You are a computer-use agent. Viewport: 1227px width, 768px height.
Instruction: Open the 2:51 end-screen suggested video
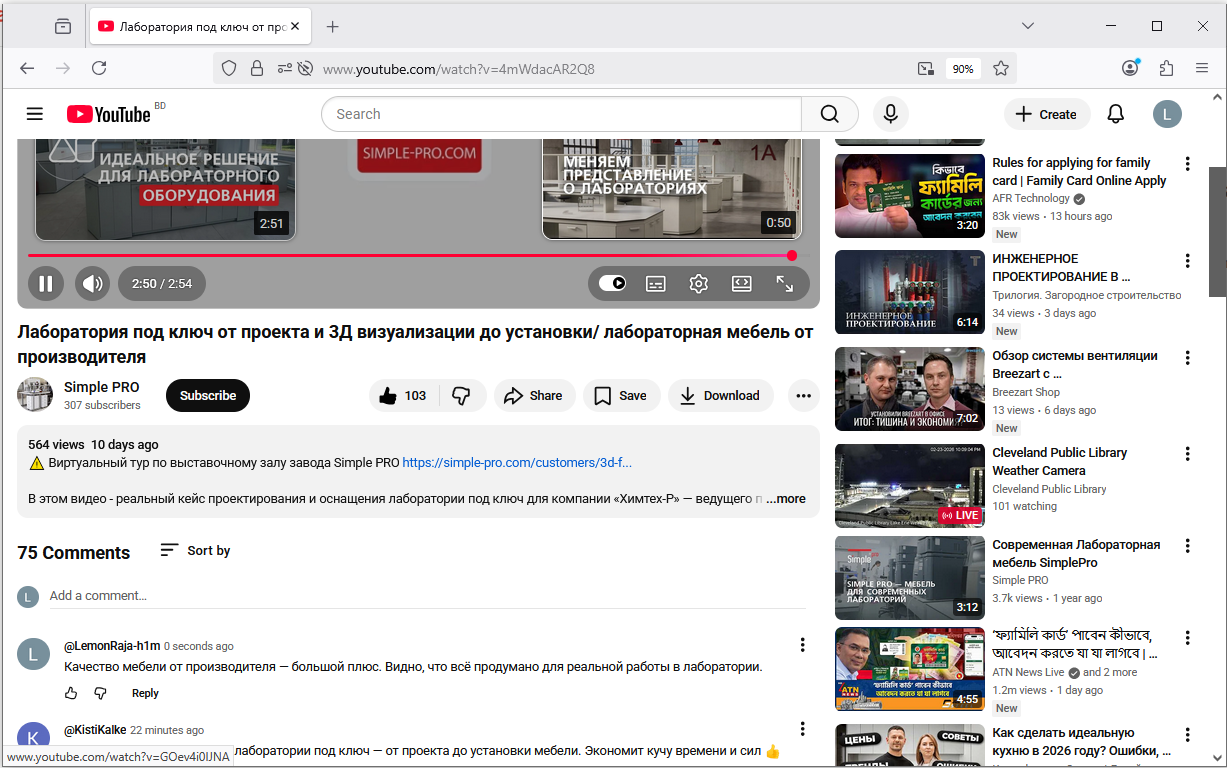[166, 189]
